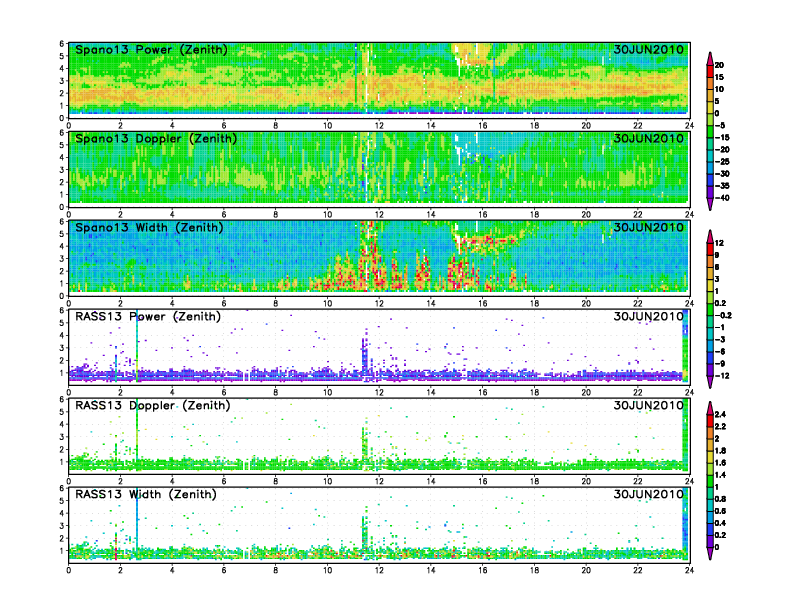792x612 pixels.
Task: Click the '20' label on the top colorbar
Action: point(719,65)
